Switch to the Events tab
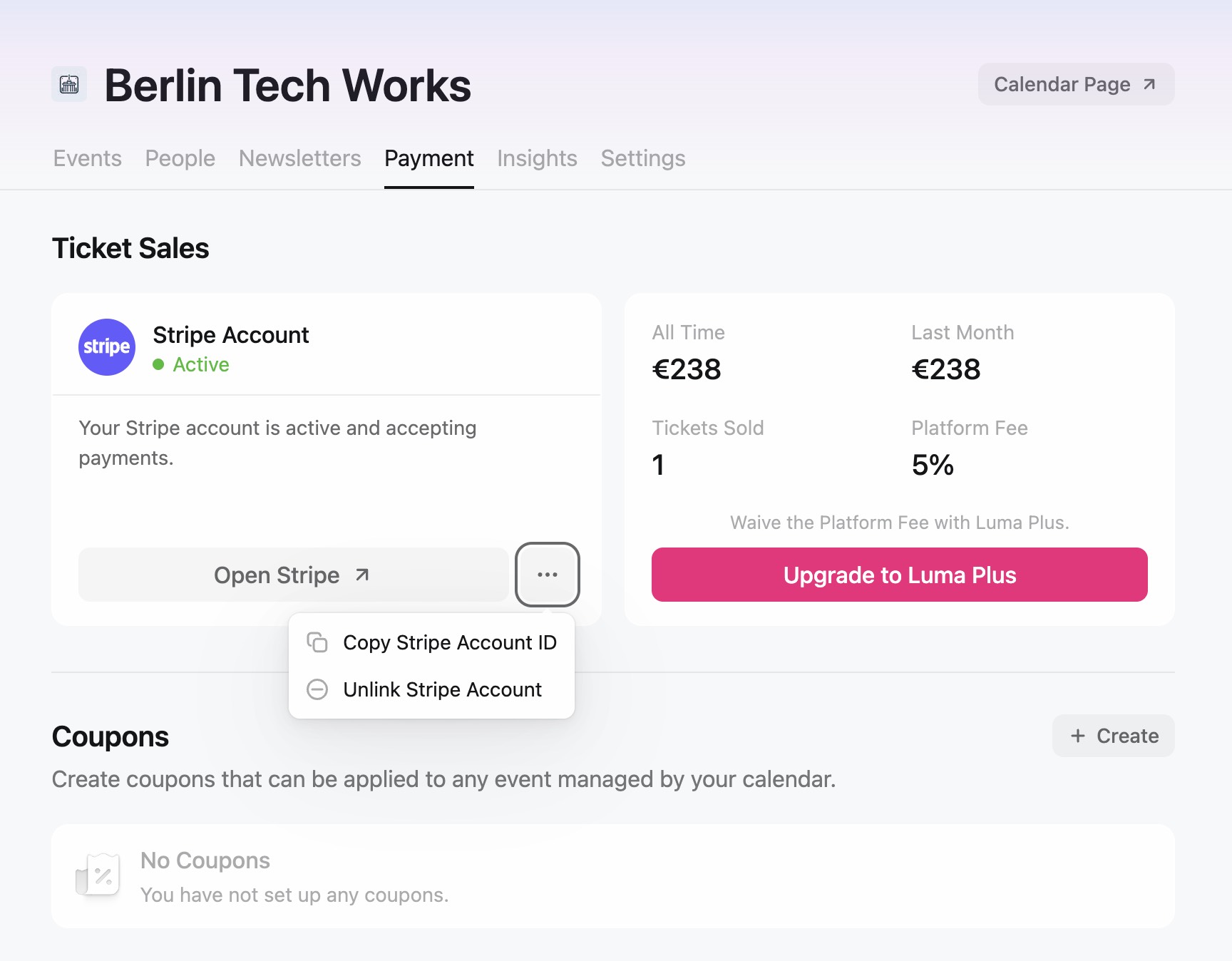 [86, 158]
